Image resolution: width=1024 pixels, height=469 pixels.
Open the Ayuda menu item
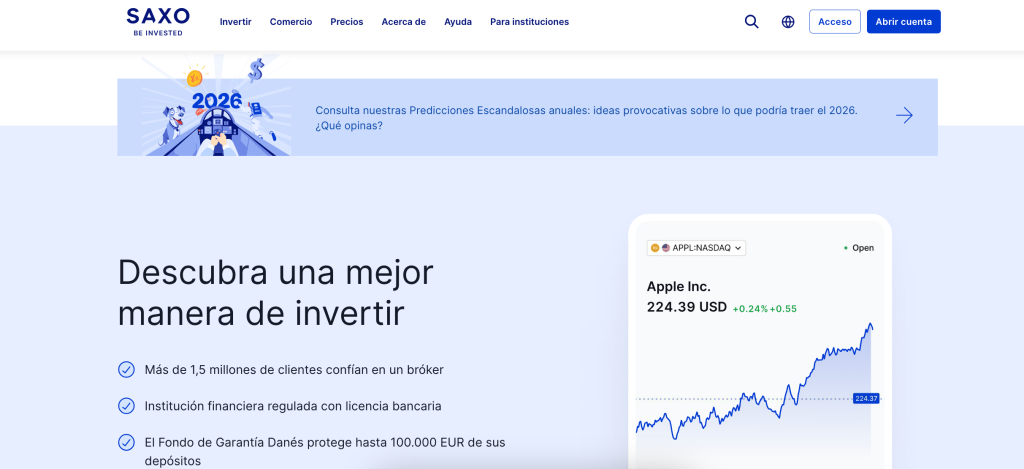pyautogui.click(x=458, y=22)
